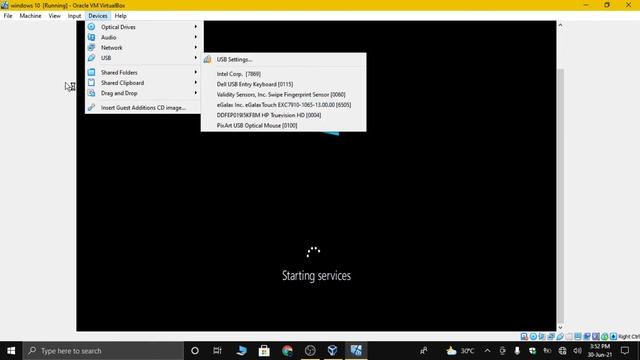Click the Guest Additions wrench icon
This screenshot has height=360, width=640.
(91, 107)
